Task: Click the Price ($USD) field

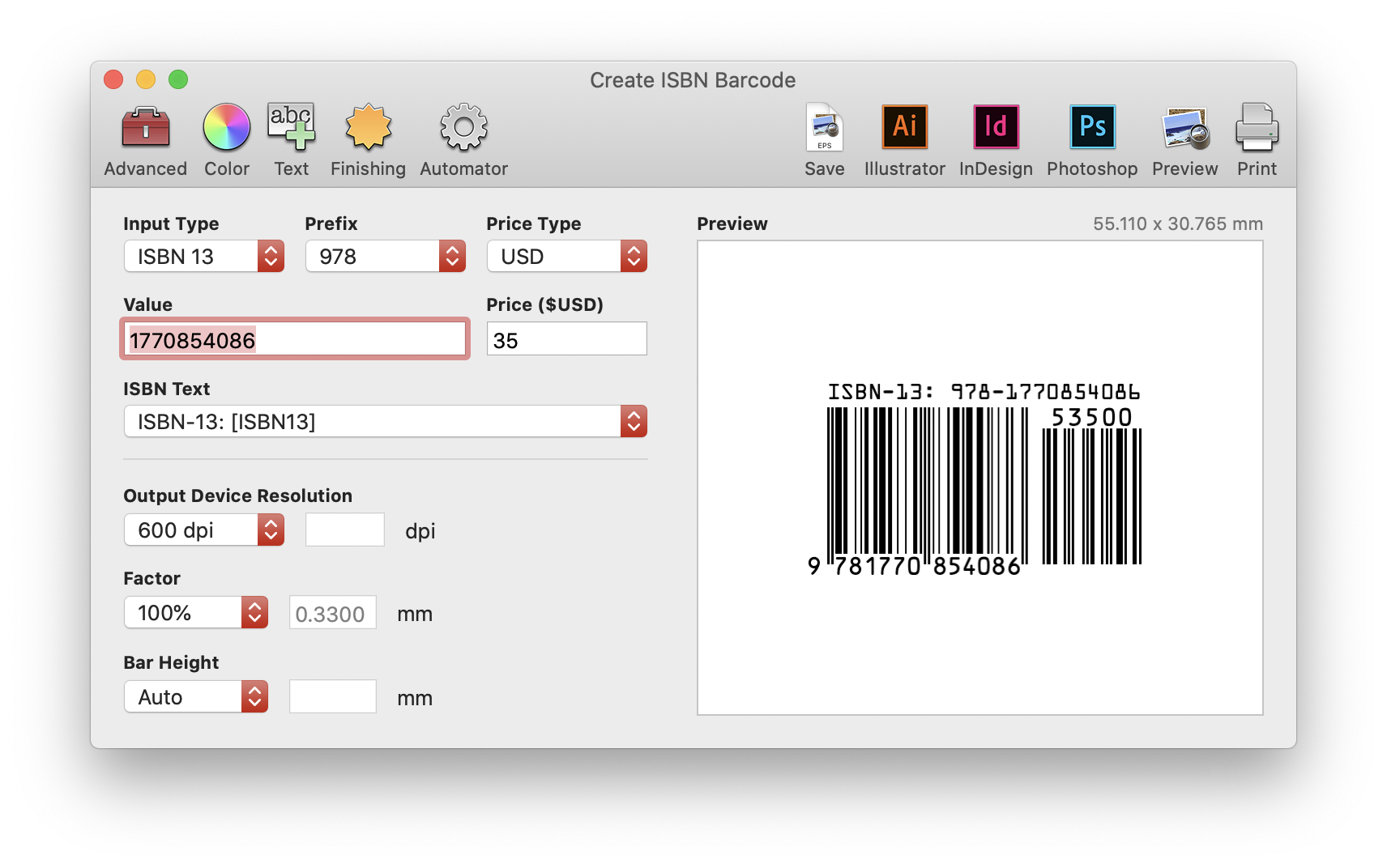Action: point(567,339)
